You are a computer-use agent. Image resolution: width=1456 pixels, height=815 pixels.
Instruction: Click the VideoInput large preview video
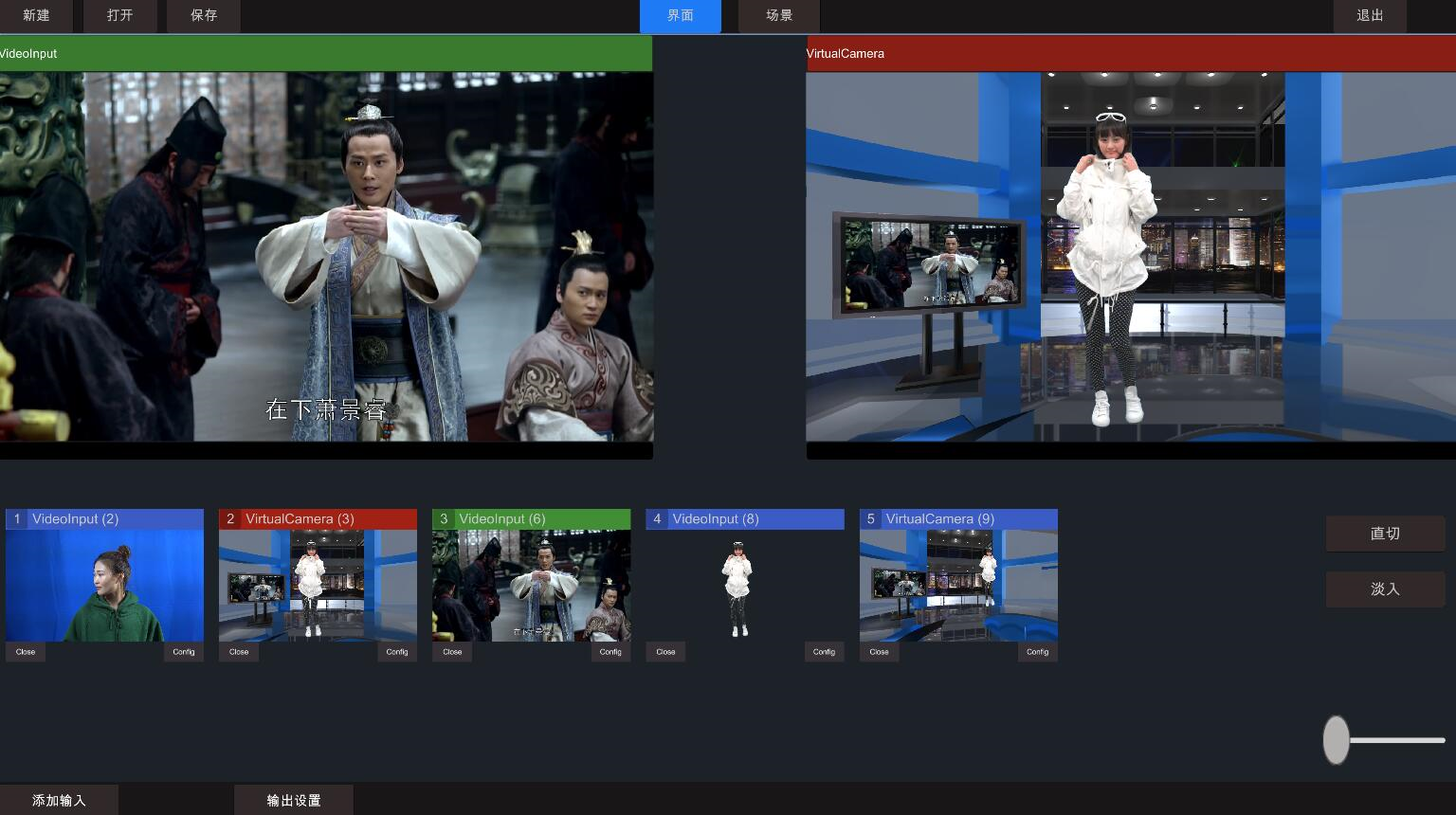(x=326, y=257)
